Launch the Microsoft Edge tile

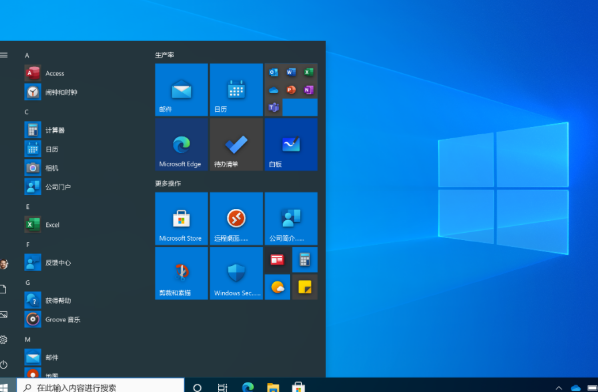(x=182, y=144)
